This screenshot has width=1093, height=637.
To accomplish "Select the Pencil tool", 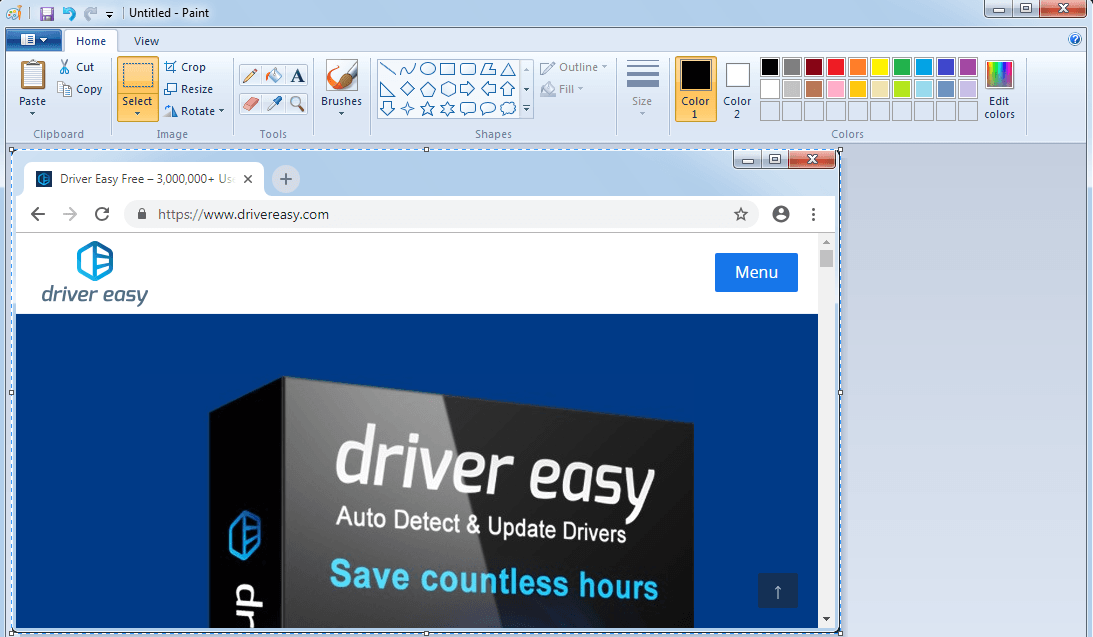I will pyautogui.click(x=250, y=76).
